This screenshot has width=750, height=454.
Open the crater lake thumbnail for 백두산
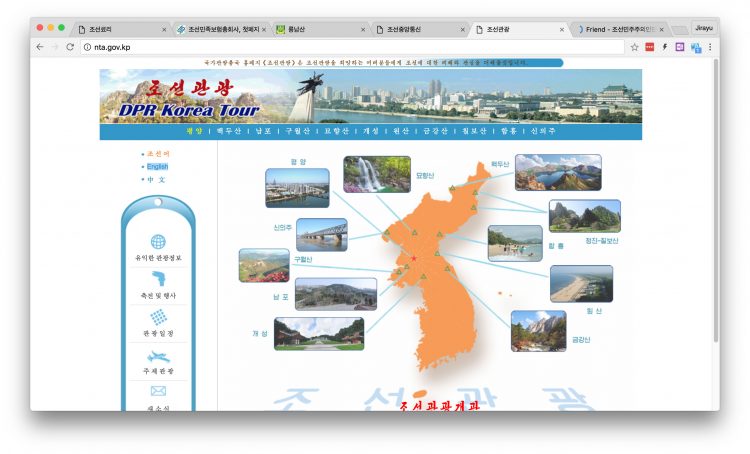point(558,172)
